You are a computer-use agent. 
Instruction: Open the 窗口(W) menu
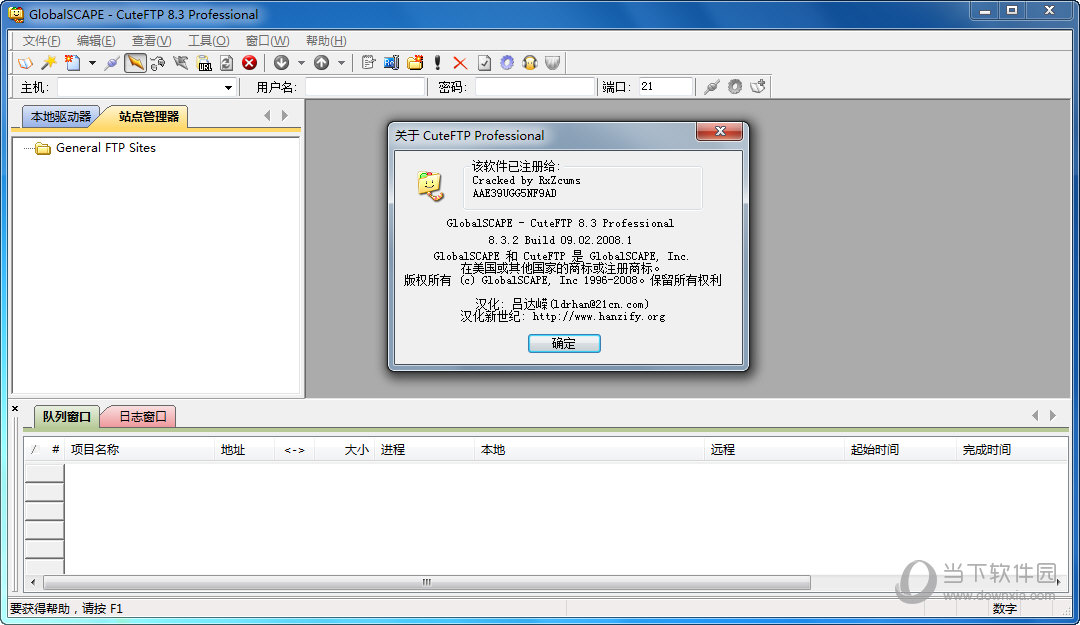[x=267, y=41]
